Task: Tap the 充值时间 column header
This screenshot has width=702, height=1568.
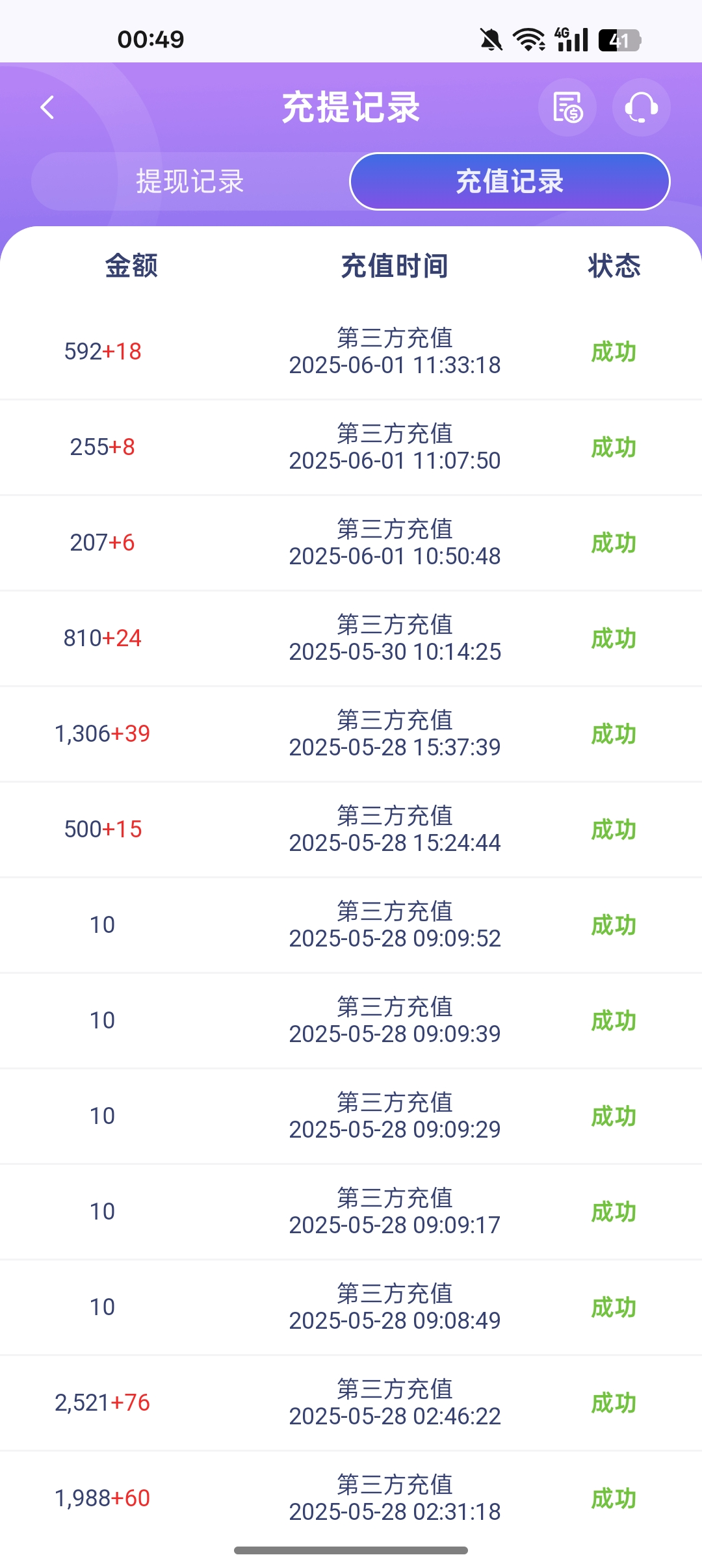Action: point(395,266)
